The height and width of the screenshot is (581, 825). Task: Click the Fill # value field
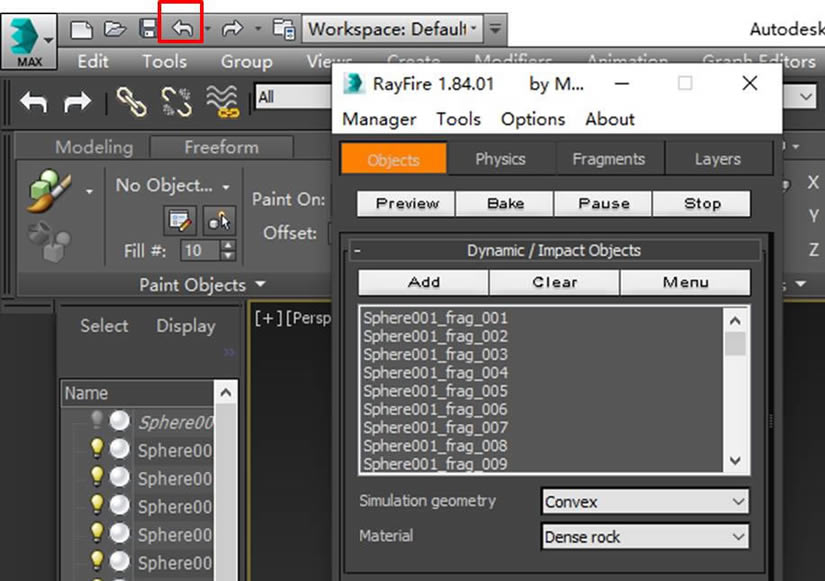[199, 251]
